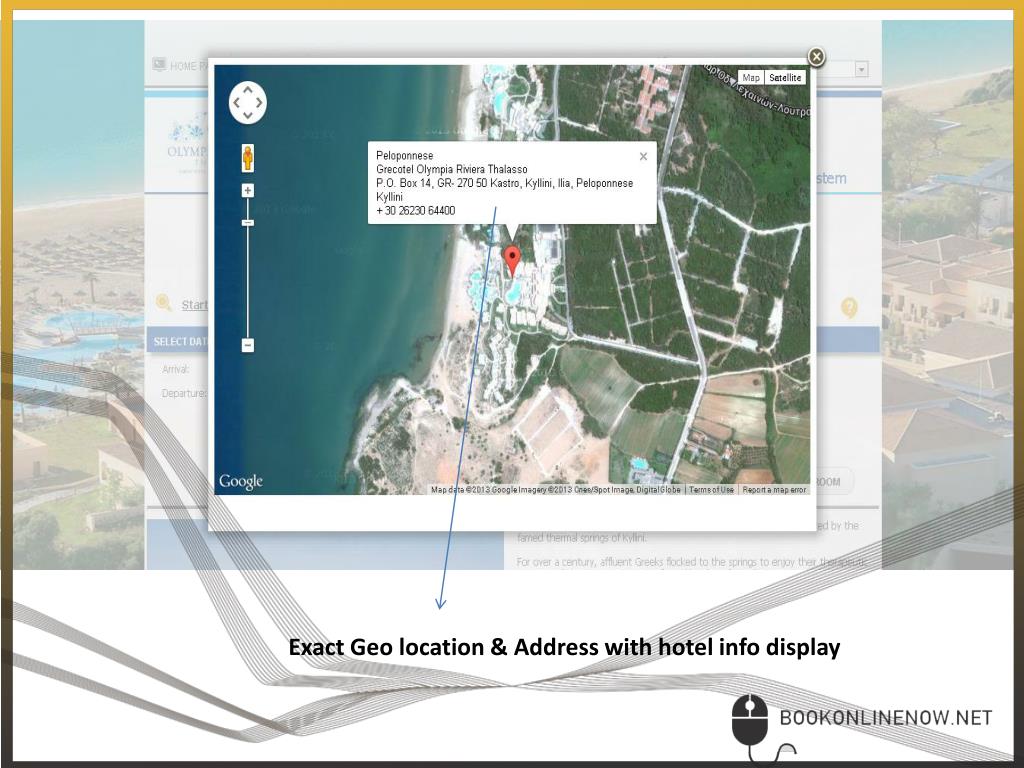Zoom out using the minus button

point(248,345)
